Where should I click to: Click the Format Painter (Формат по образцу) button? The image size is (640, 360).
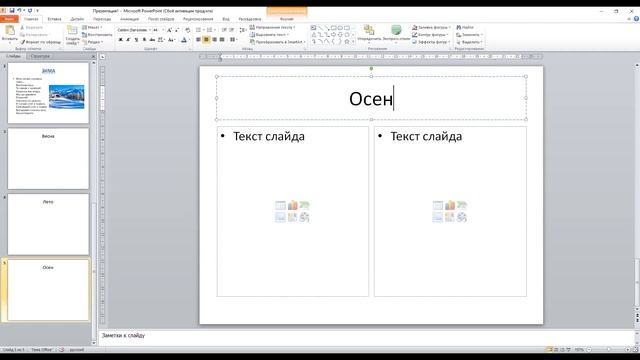(41, 42)
